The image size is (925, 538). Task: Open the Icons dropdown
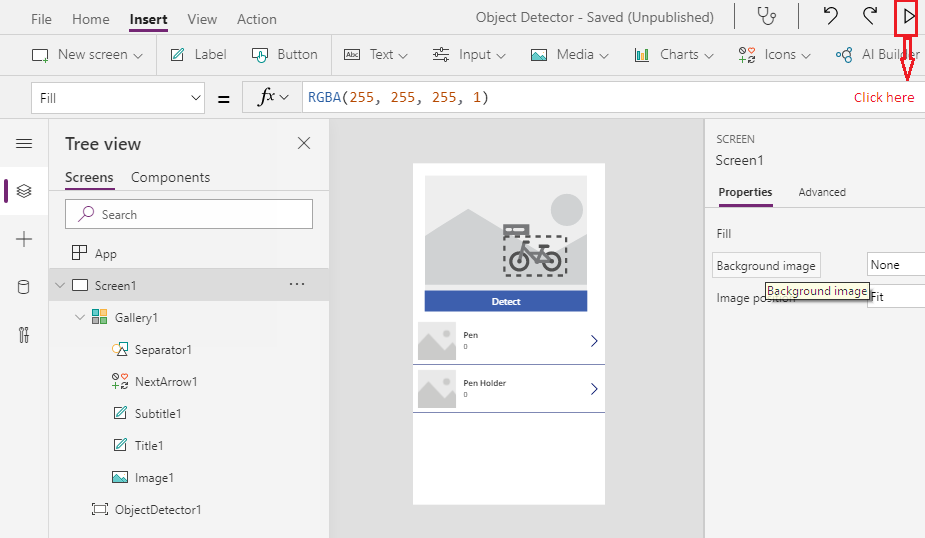[x=775, y=55]
